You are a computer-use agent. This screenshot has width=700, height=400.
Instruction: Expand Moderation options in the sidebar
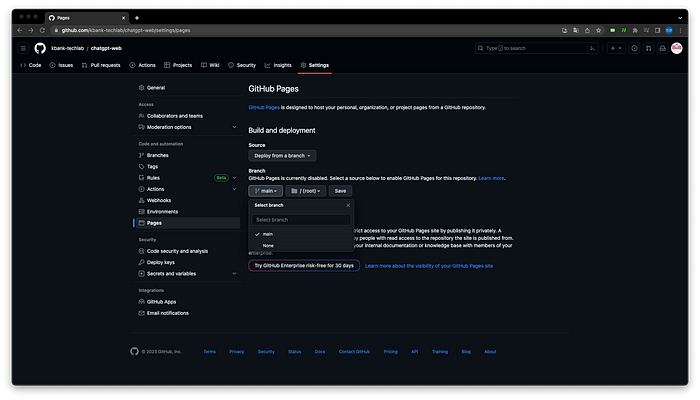pyautogui.click(x=168, y=127)
